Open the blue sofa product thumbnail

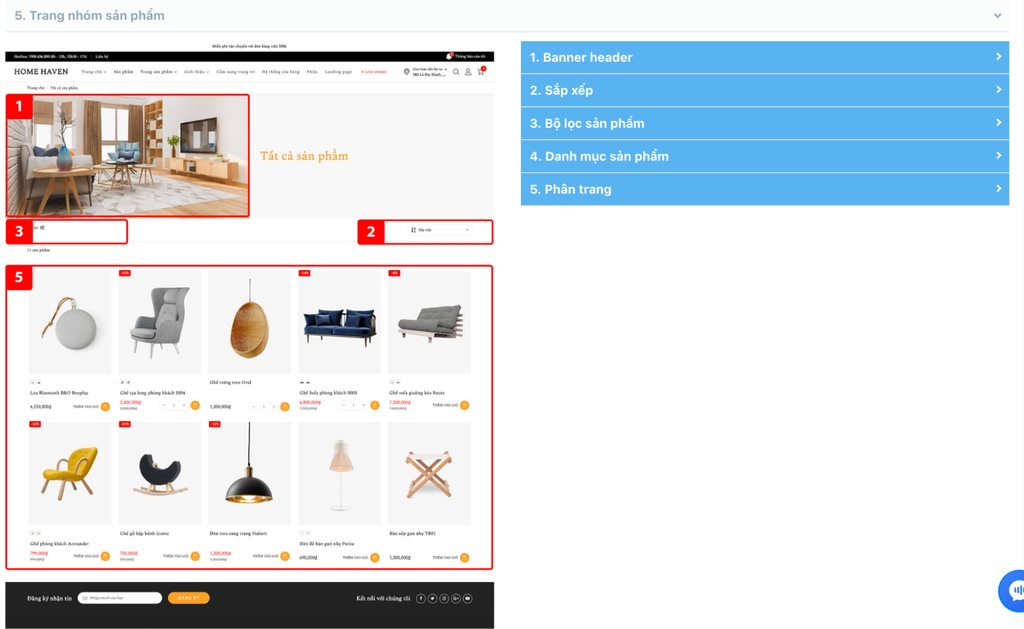[x=340, y=322]
